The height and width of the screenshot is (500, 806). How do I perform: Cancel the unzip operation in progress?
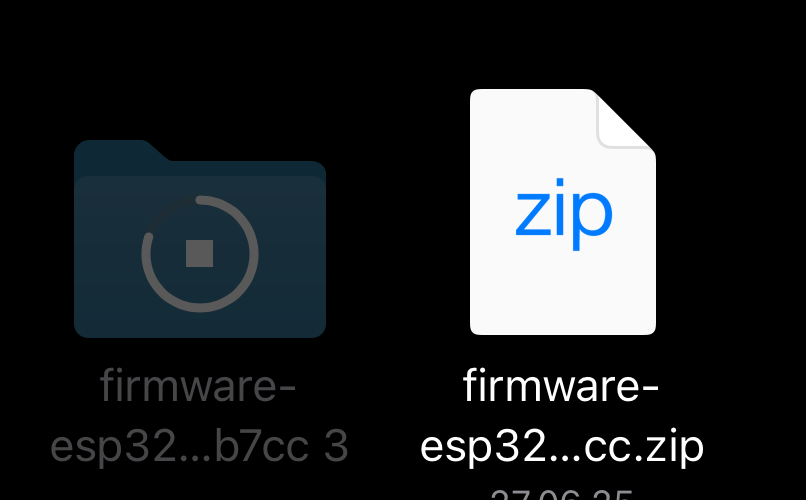pos(199,253)
